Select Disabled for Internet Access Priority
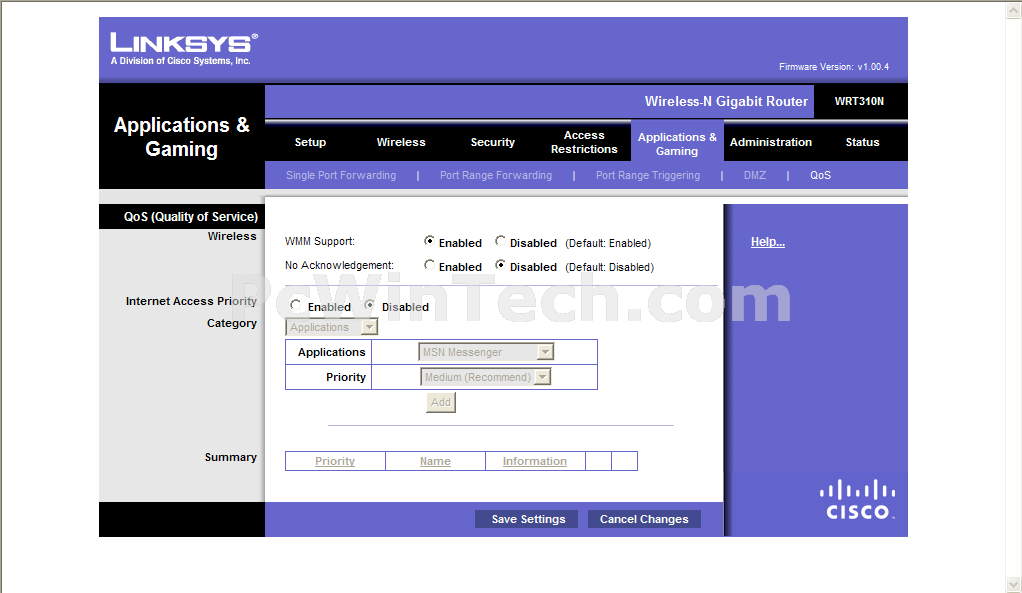 [370, 305]
